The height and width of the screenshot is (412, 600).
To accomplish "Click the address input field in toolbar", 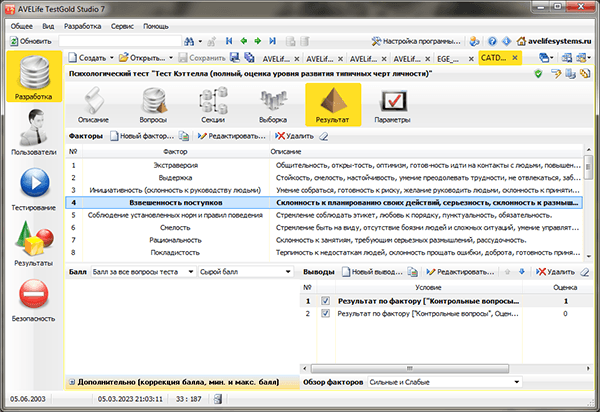I will [120, 41].
